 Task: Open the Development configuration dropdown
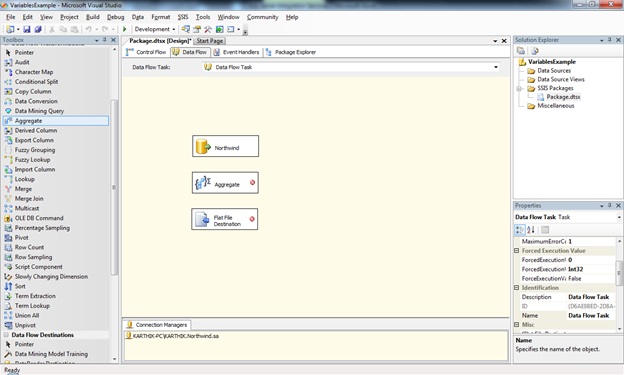click(173, 29)
